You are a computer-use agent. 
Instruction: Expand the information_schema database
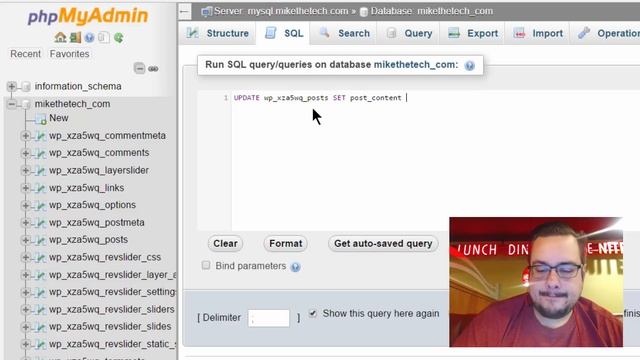(11, 86)
